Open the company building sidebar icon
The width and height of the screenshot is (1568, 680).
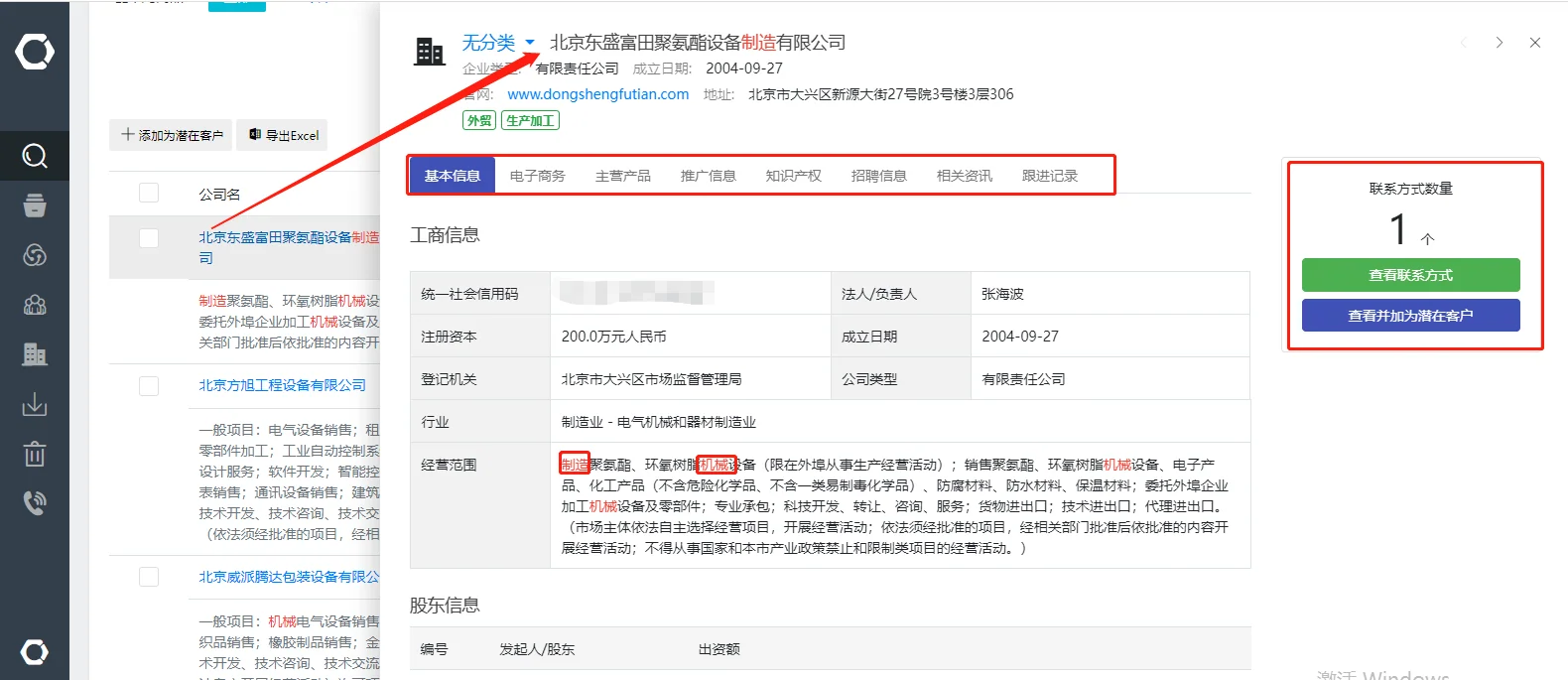35,354
